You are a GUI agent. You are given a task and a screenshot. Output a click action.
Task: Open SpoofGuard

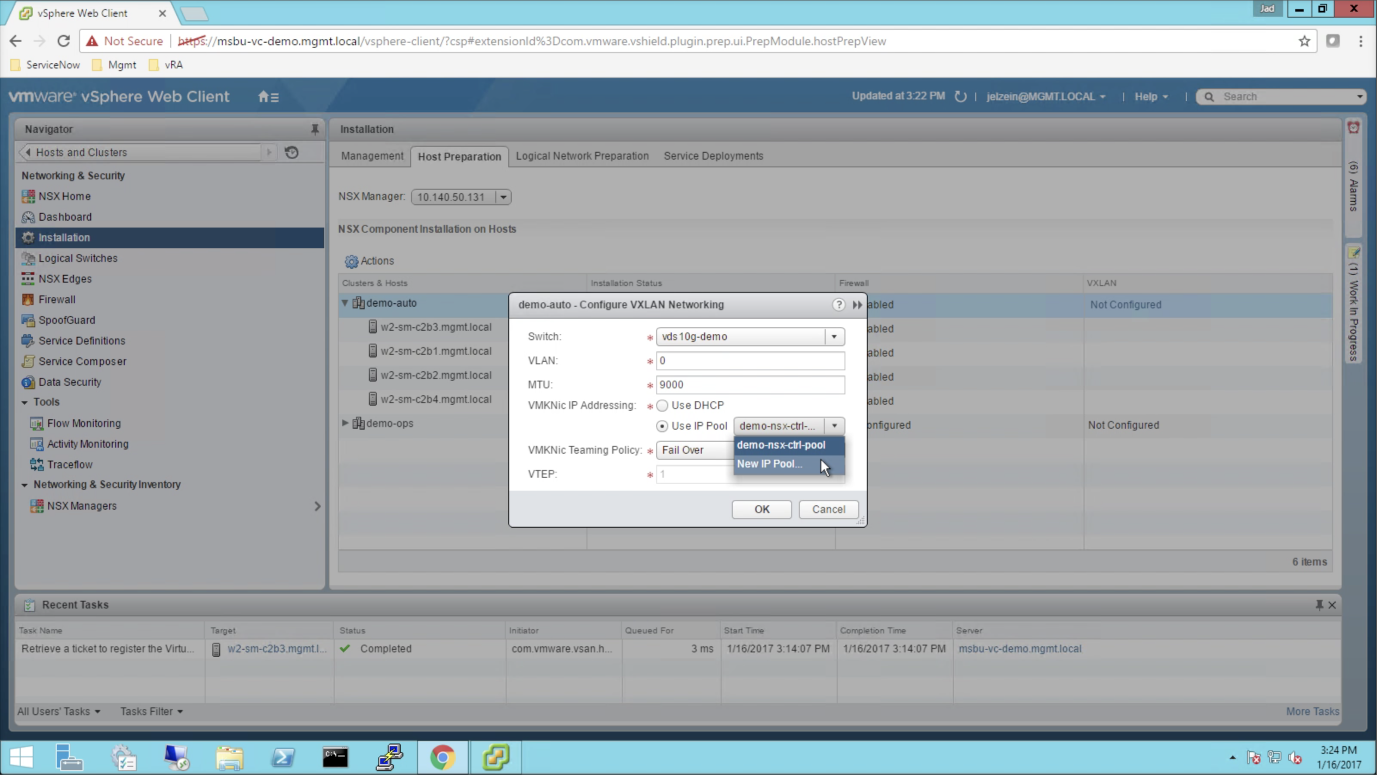[x=67, y=320]
